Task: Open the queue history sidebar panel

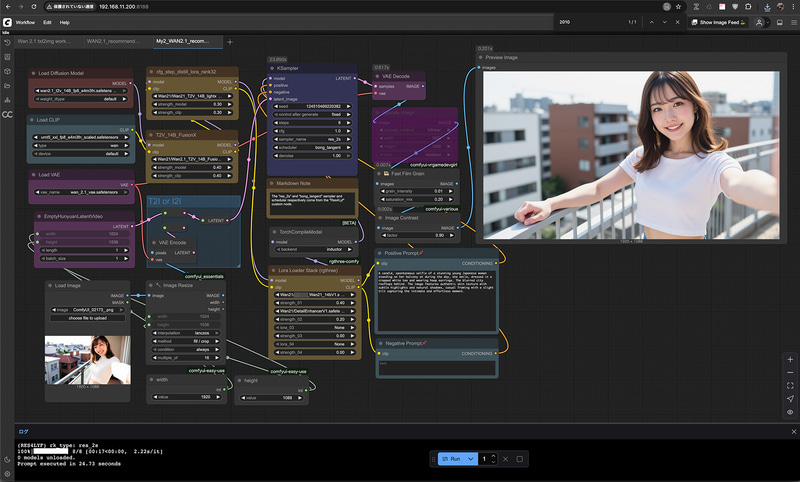Action: tap(7, 43)
